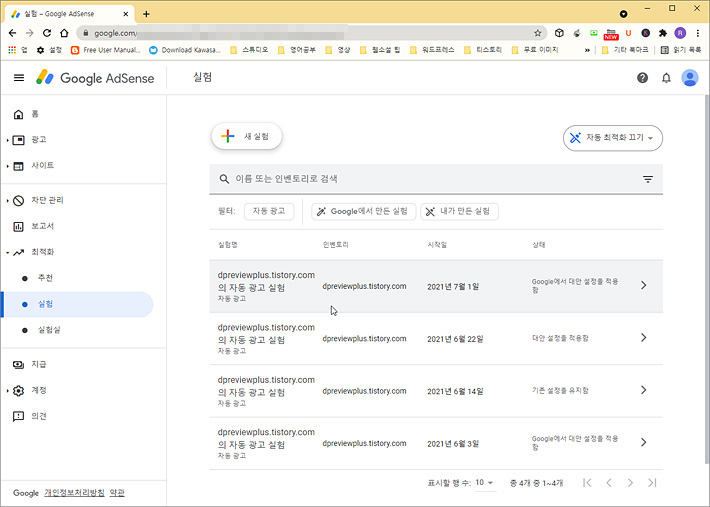Open the rows-per-page 10 dropdown

click(485, 483)
